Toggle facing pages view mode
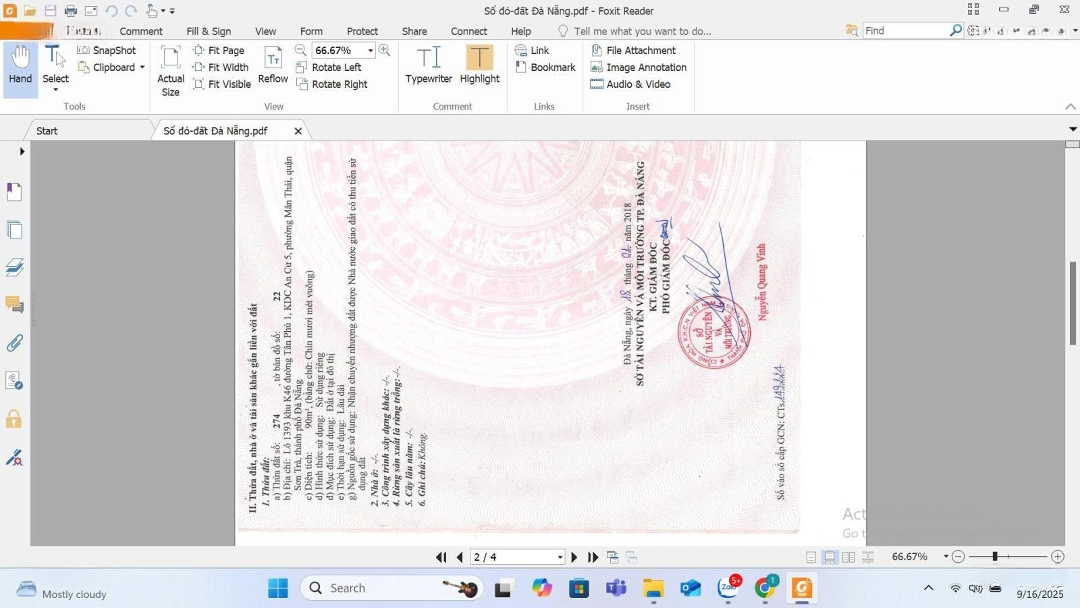Screen dimensions: 1080x608 (849, 557)
